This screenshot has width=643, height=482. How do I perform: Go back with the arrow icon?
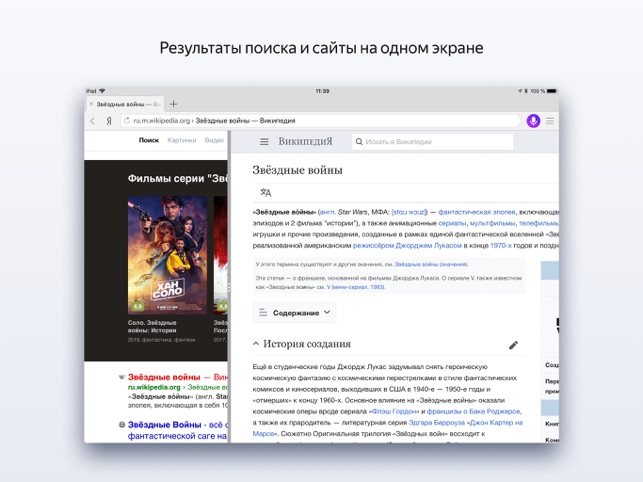pyautogui.click(x=93, y=121)
